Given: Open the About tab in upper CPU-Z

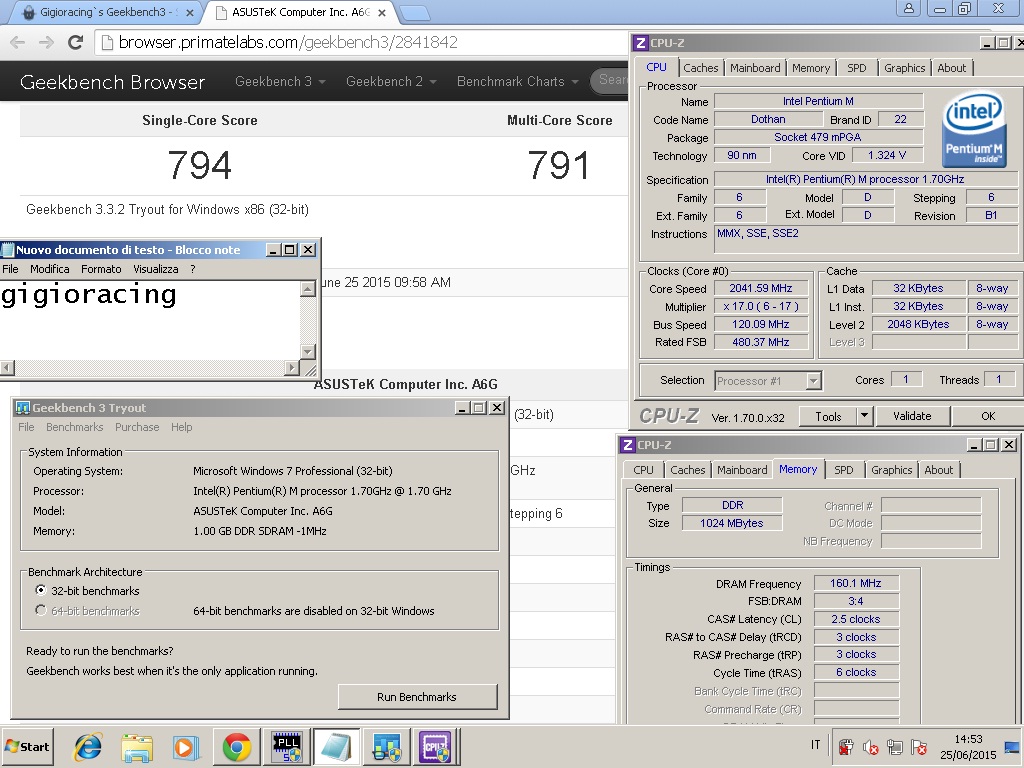Looking at the screenshot, I should 952,68.
